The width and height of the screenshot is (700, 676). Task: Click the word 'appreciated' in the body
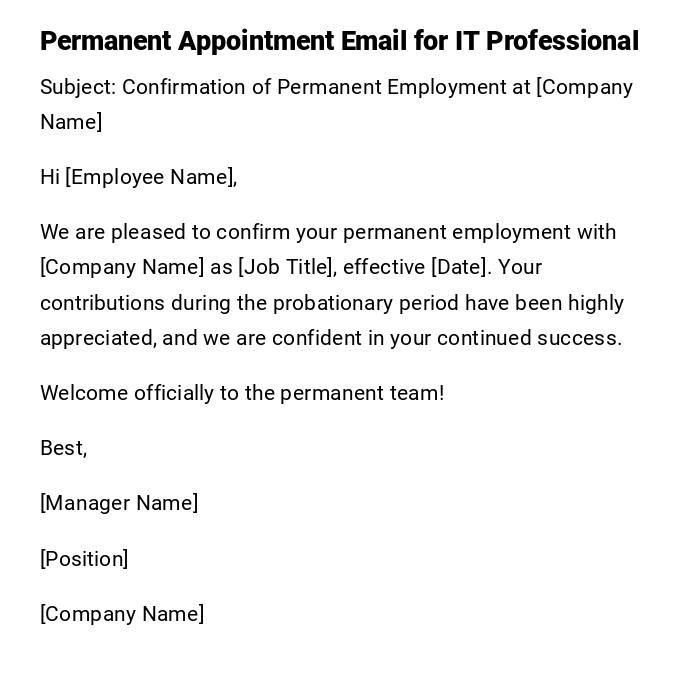[97, 338]
